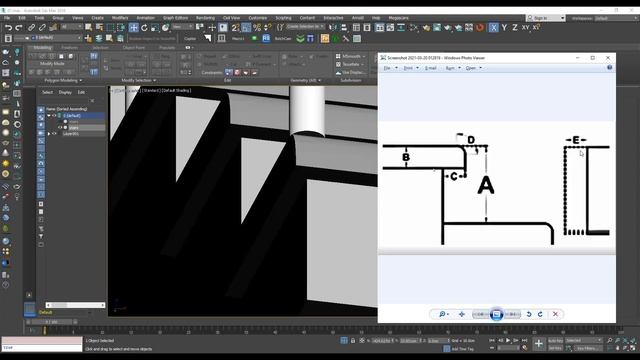This screenshot has height=360, width=640.
Task: Click Photo Viewer actual-size button
Action: [x=462, y=314]
